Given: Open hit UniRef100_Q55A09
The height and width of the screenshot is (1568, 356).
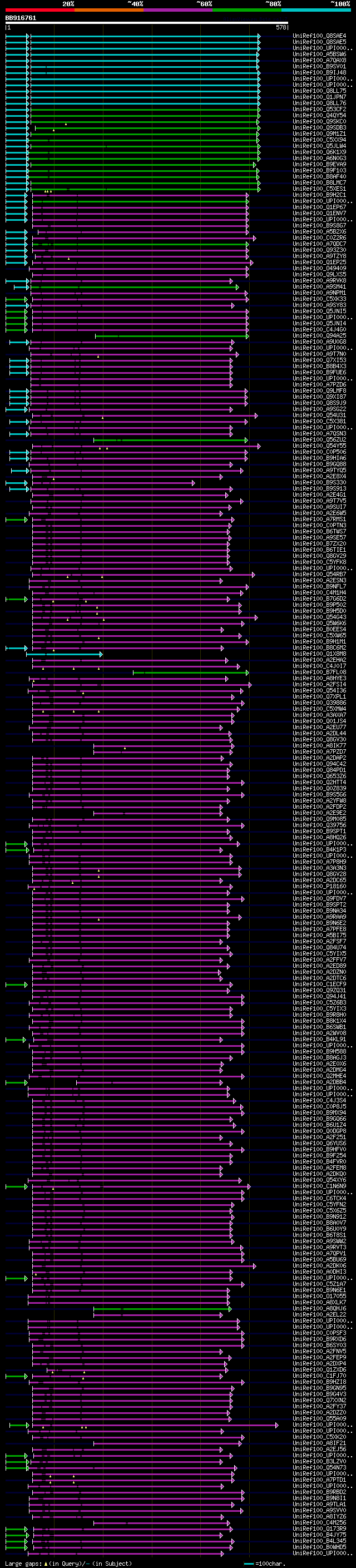Looking at the screenshot, I should pos(319,1419).
